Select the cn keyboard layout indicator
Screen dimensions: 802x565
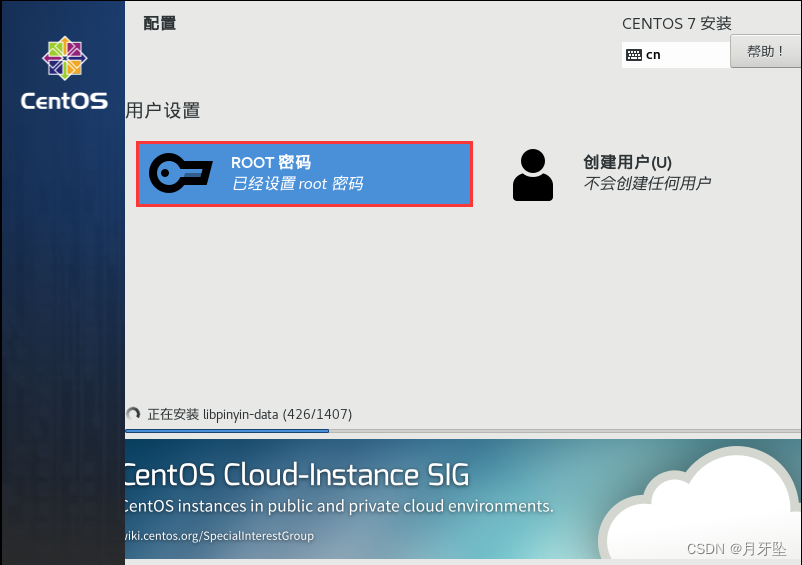[x=675, y=55]
